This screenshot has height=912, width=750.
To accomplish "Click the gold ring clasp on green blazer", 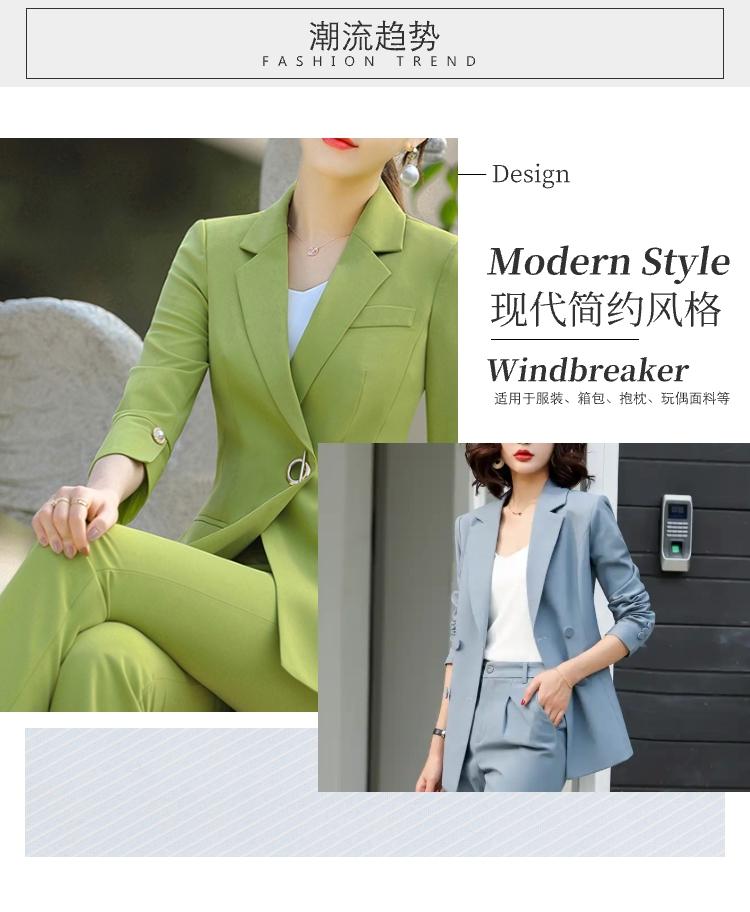I will [x=298, y=470].
